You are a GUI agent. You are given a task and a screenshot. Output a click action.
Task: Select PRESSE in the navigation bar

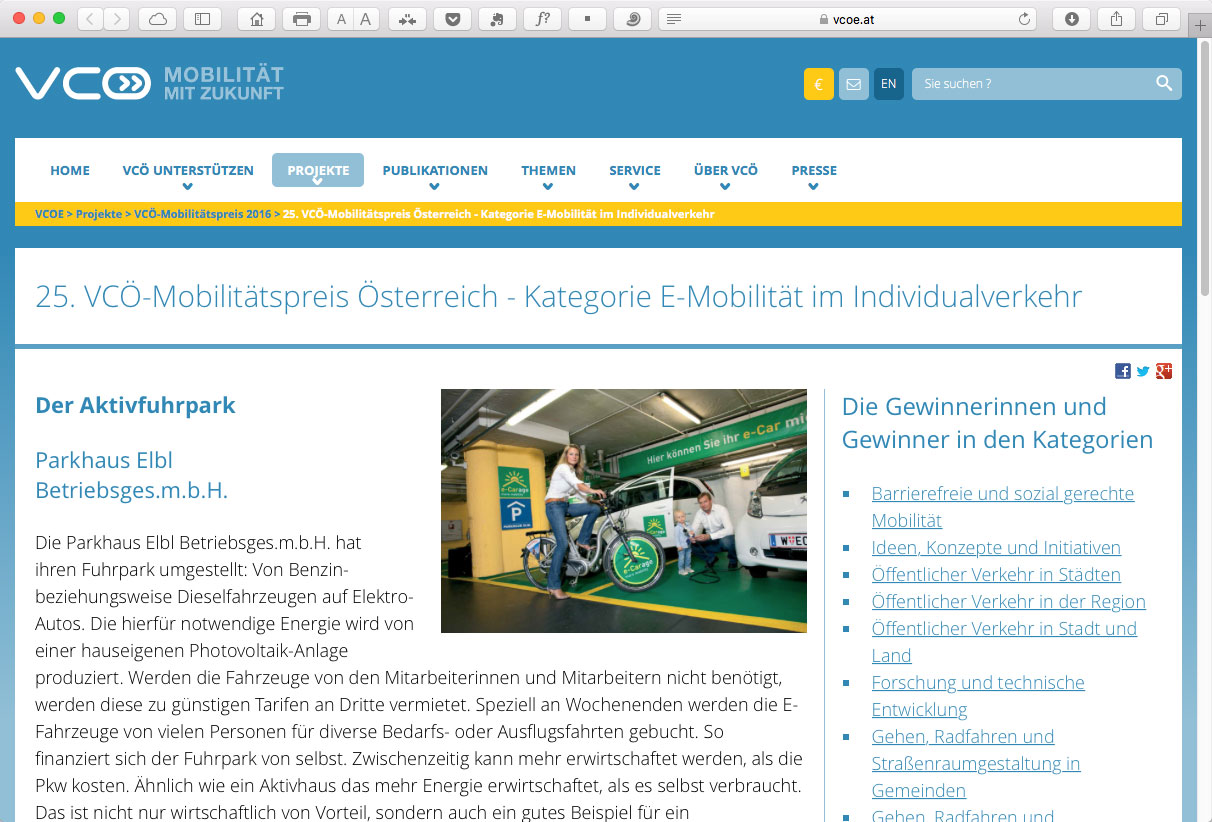pos(813,170)
